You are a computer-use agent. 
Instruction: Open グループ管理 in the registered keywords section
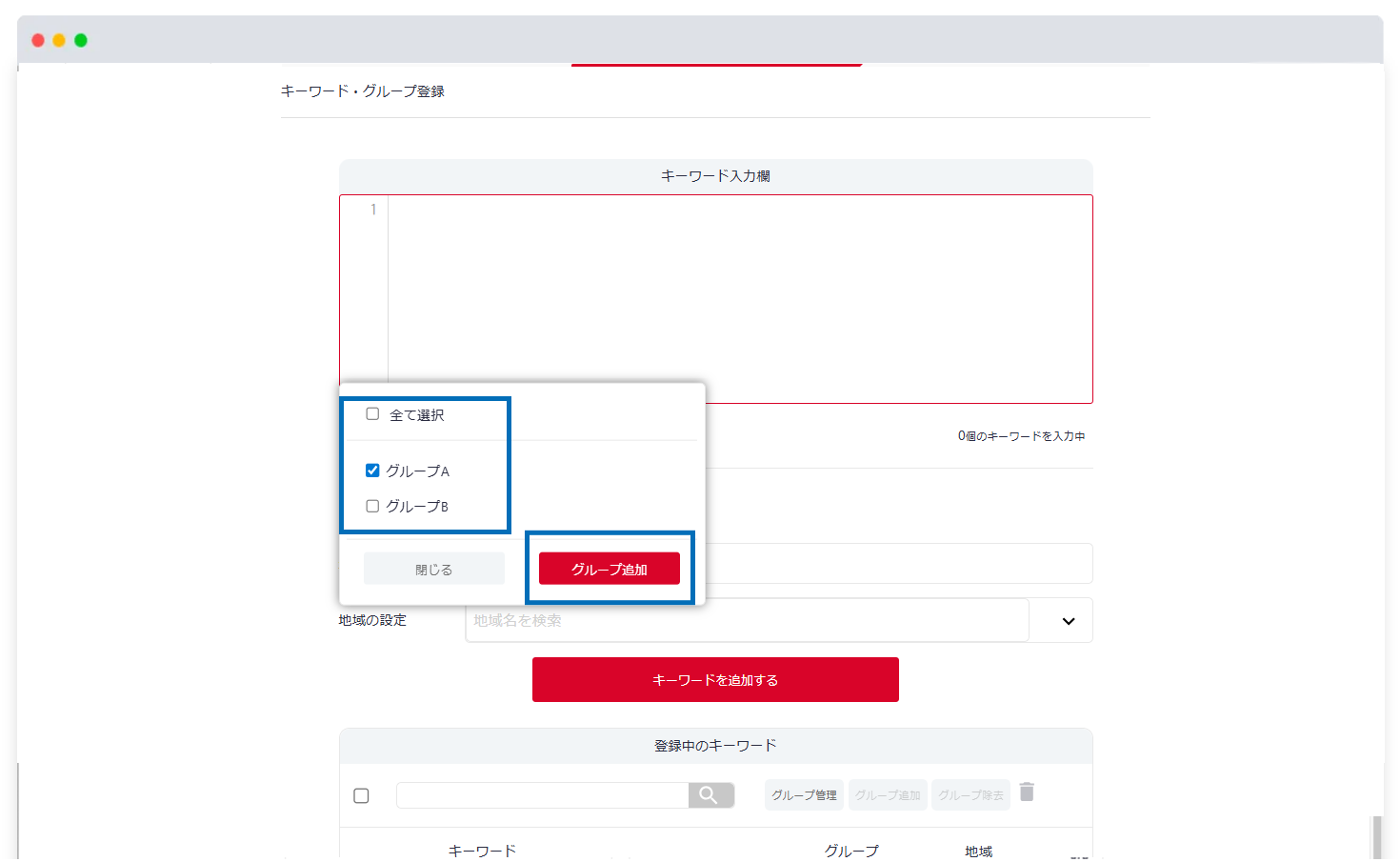[803, 794]
